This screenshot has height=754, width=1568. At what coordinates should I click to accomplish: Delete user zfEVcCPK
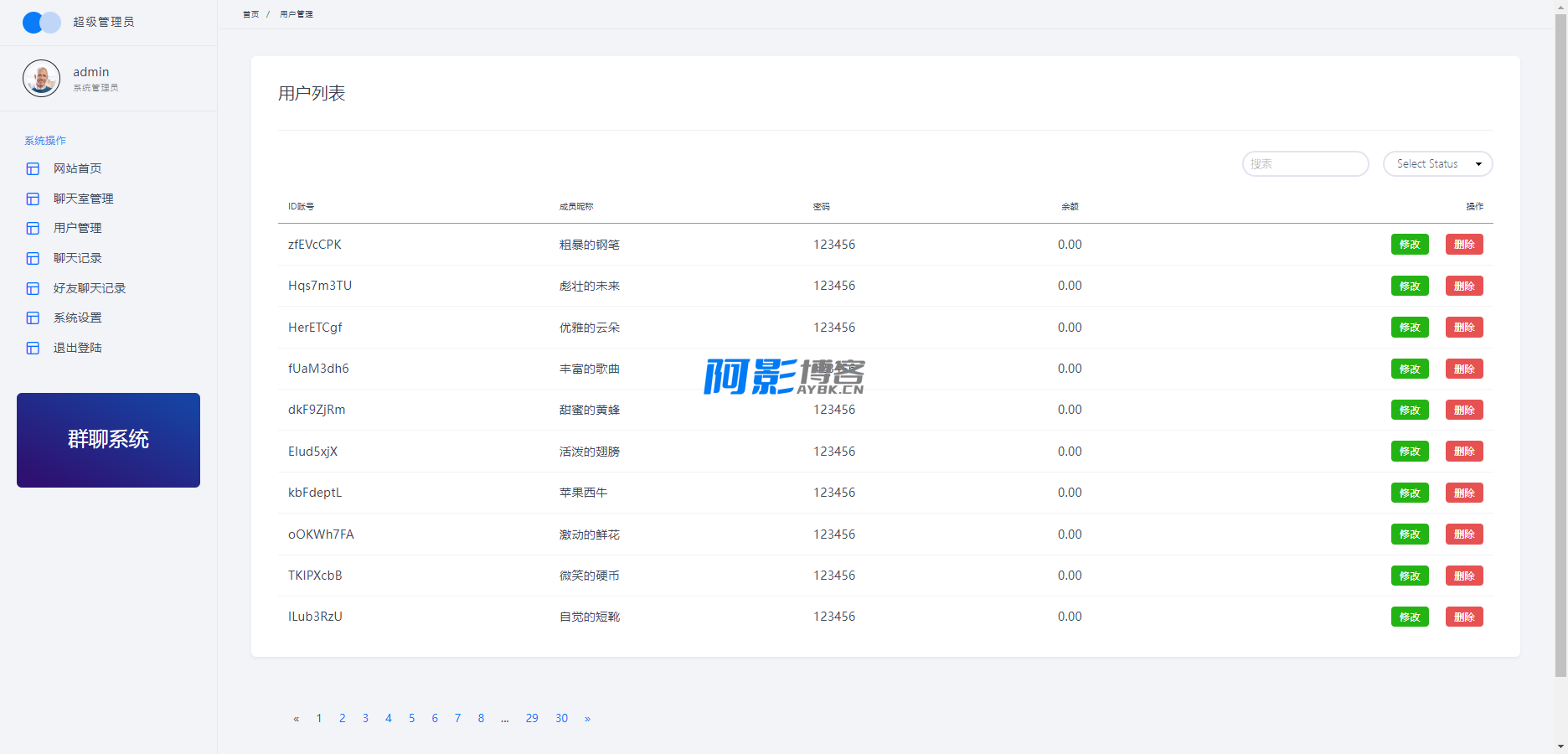pos(1464,245)
